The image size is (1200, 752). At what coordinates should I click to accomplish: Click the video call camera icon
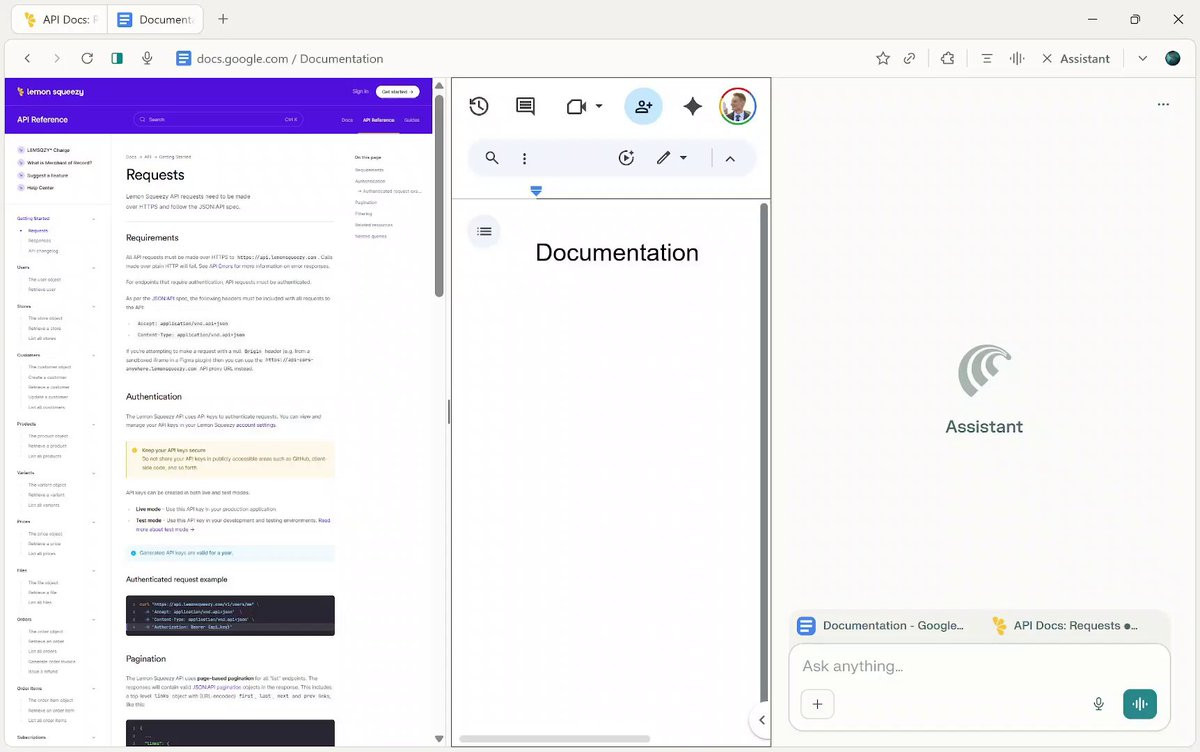(x=576, y=106)
